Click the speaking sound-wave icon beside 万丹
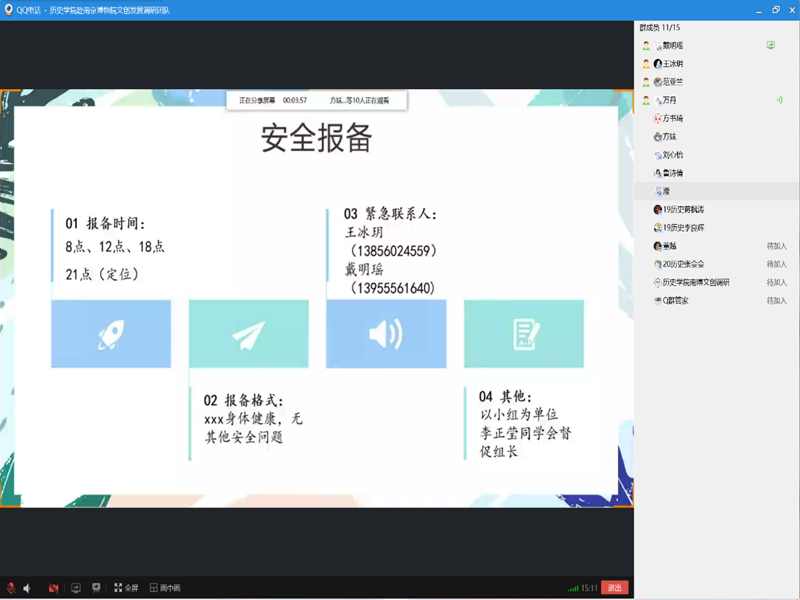 pyautogui.click(x=779, y=100)
